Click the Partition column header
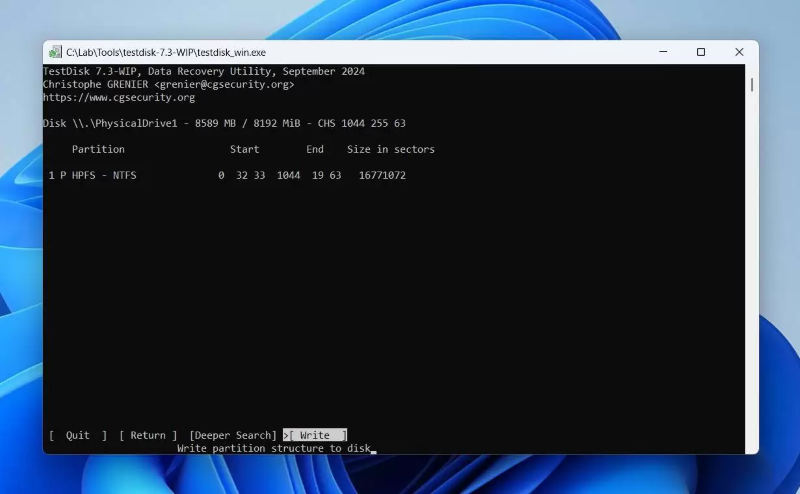This screenshot has width=800, height=494. coord(98,150)
